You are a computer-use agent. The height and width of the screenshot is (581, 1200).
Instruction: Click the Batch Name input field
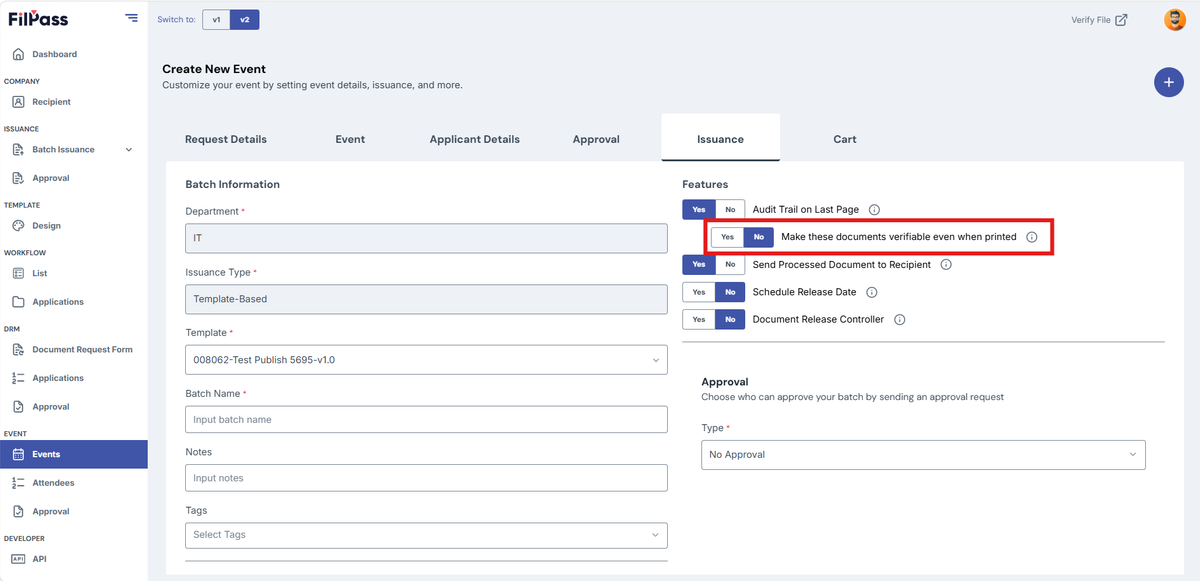pyautogui.click(x=426, y=420)
